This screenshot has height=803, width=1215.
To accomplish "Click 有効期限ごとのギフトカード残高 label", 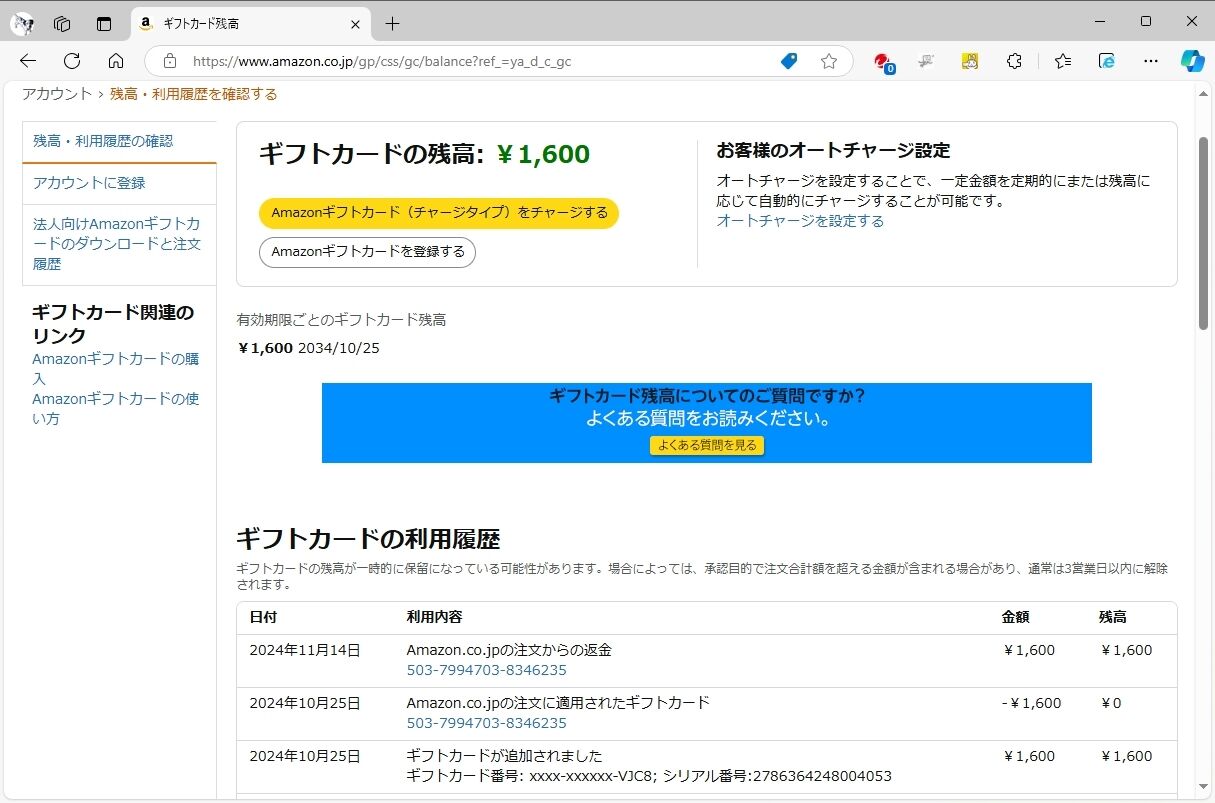I will coord(341,320).
